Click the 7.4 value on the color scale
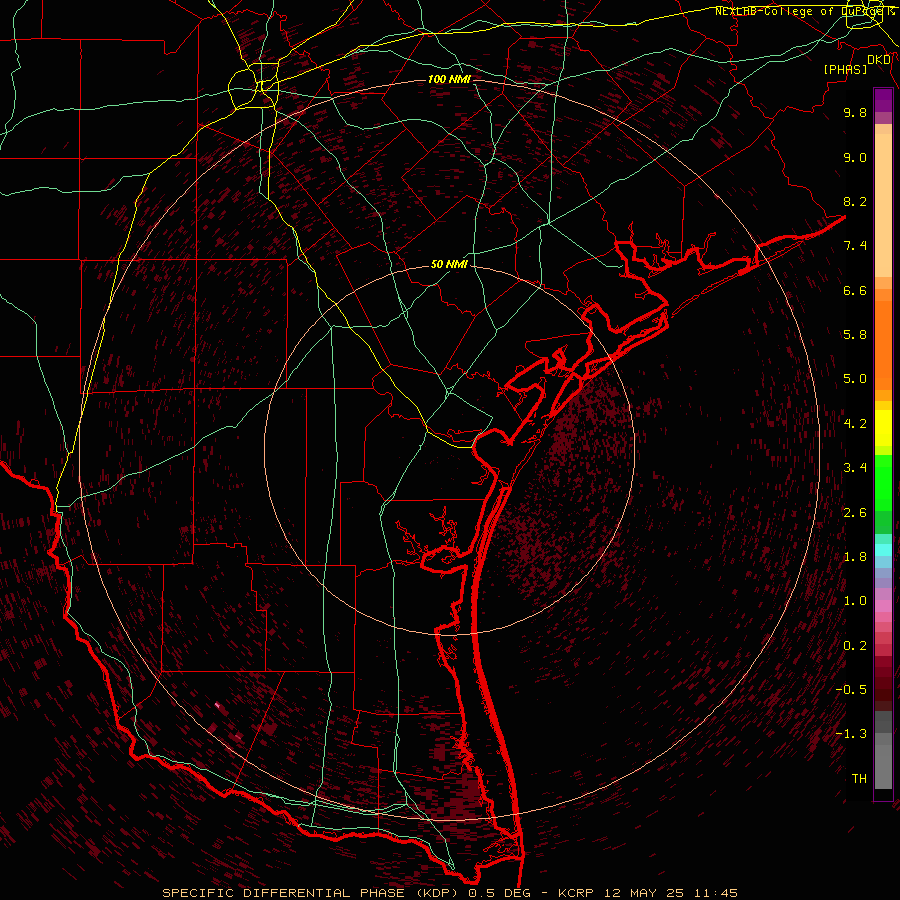This screenshot has height=900, width=900. pyautogui.click(x=855, y=246)
